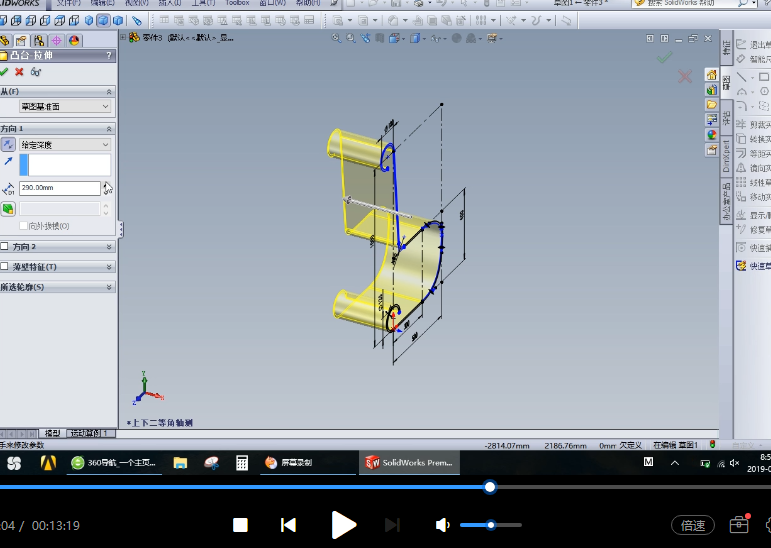Click the play button in the video player
The height and width of the screenshot is (548, 771).
(x=343, y=525)
